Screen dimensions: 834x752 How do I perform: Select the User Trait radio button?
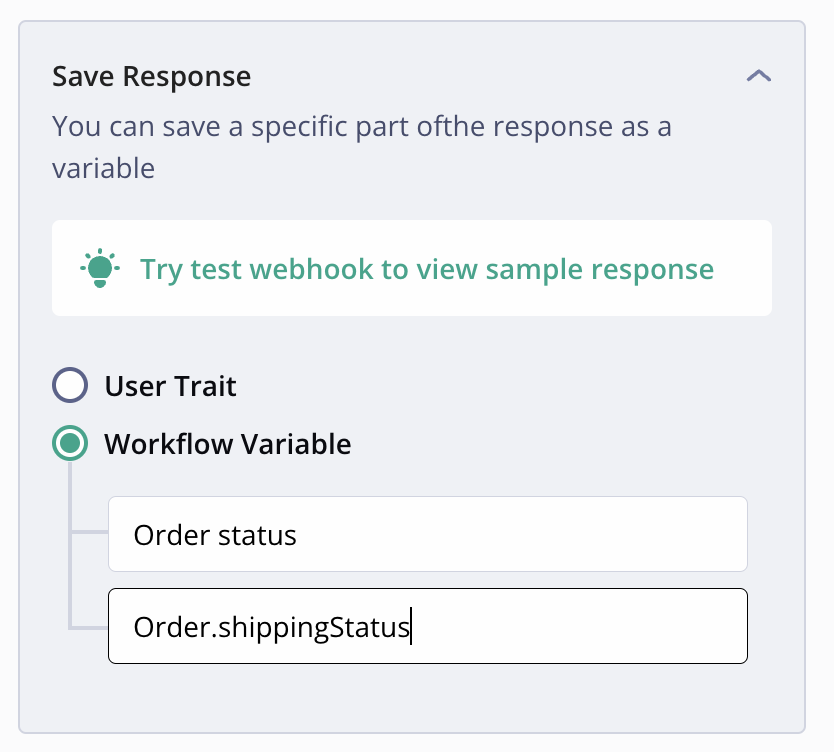(70, 385)
